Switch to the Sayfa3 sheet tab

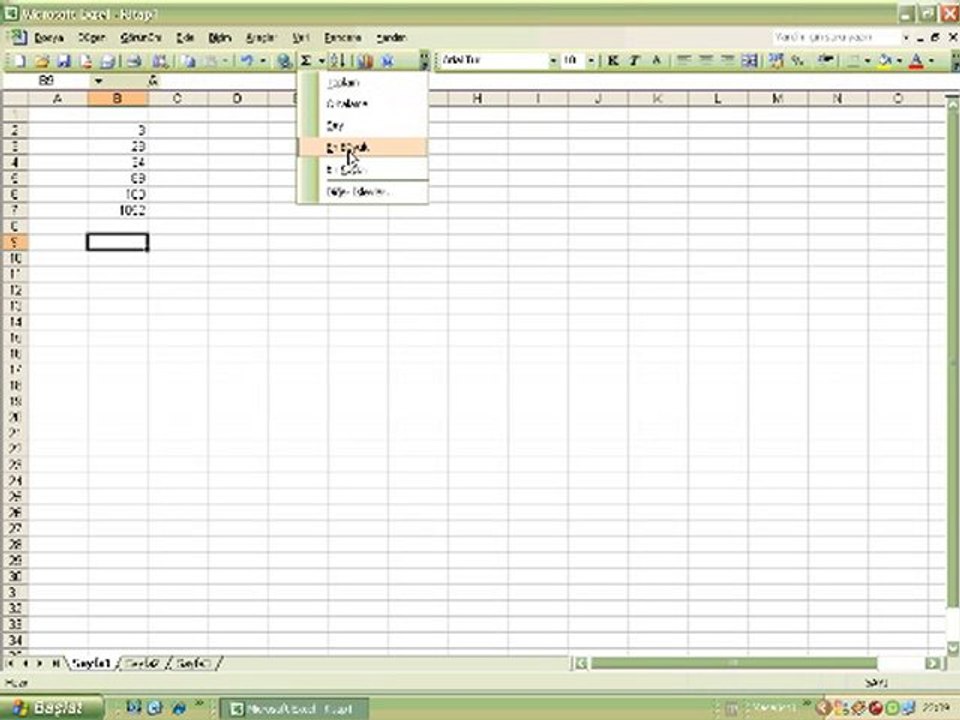pyautogui.click(x=193, y=664)
